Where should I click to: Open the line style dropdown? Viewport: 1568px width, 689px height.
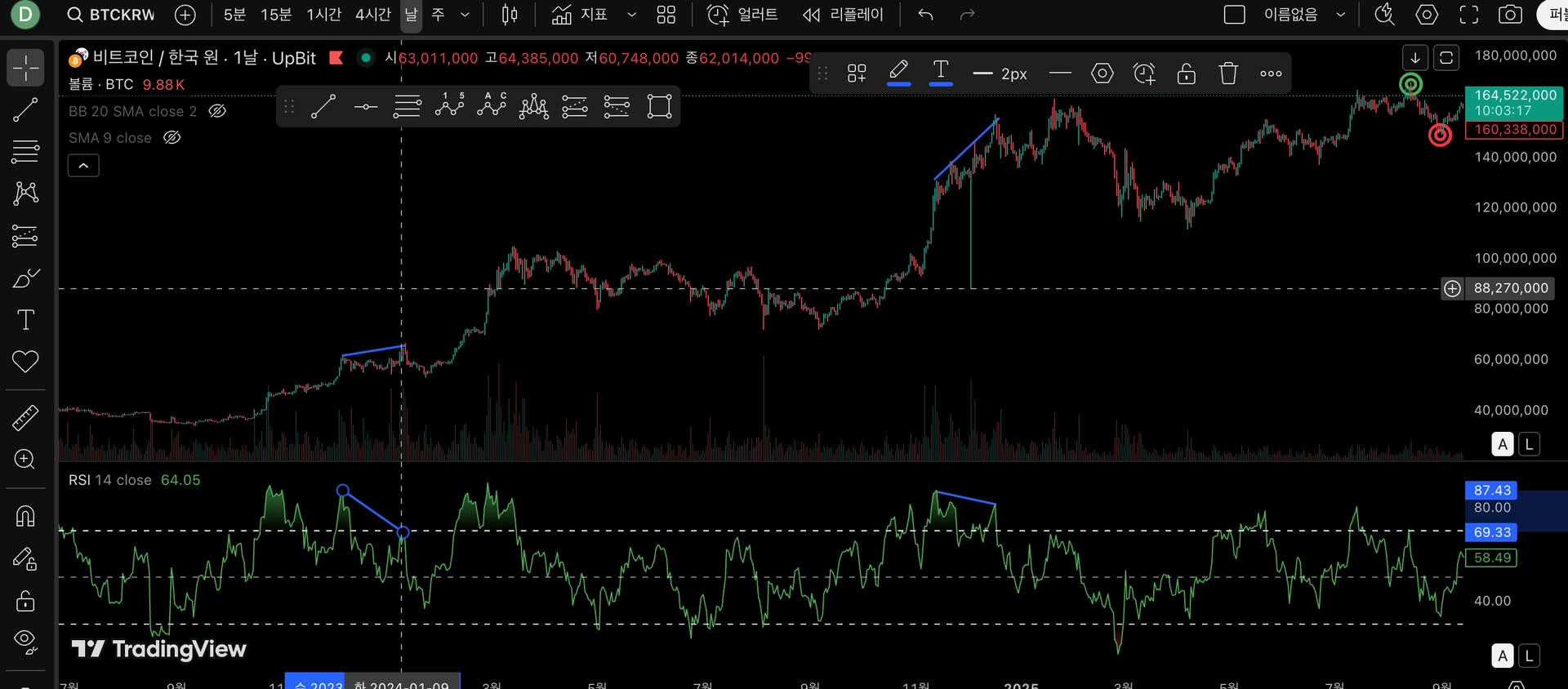point(1060,73)
